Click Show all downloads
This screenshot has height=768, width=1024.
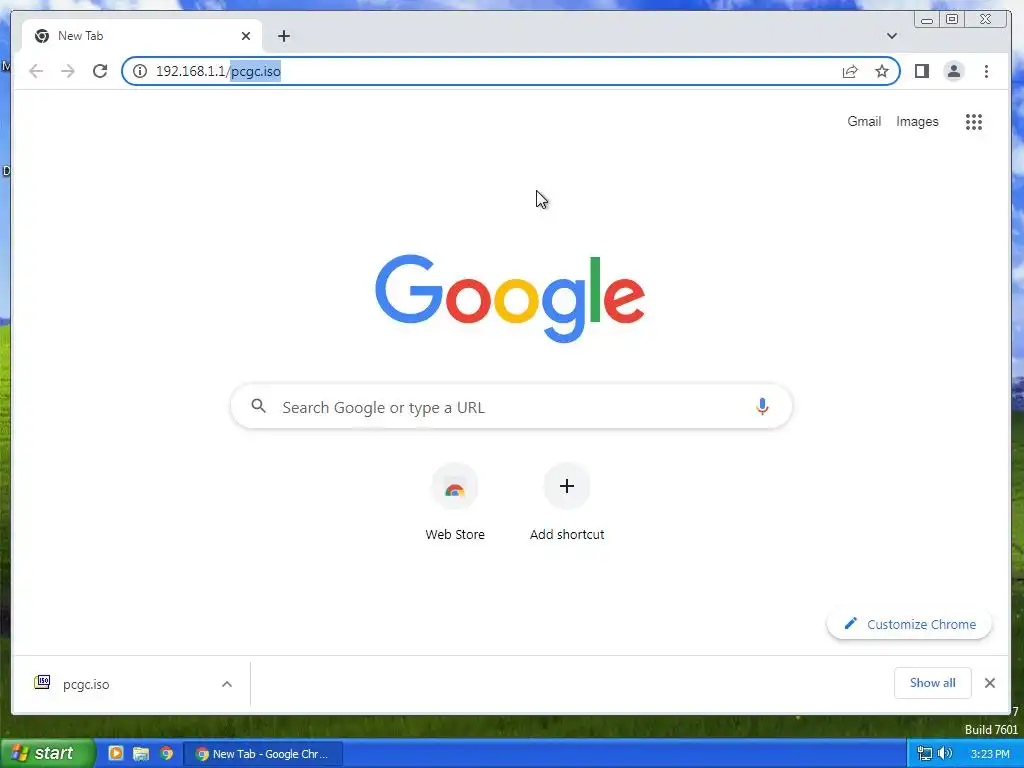933,682
